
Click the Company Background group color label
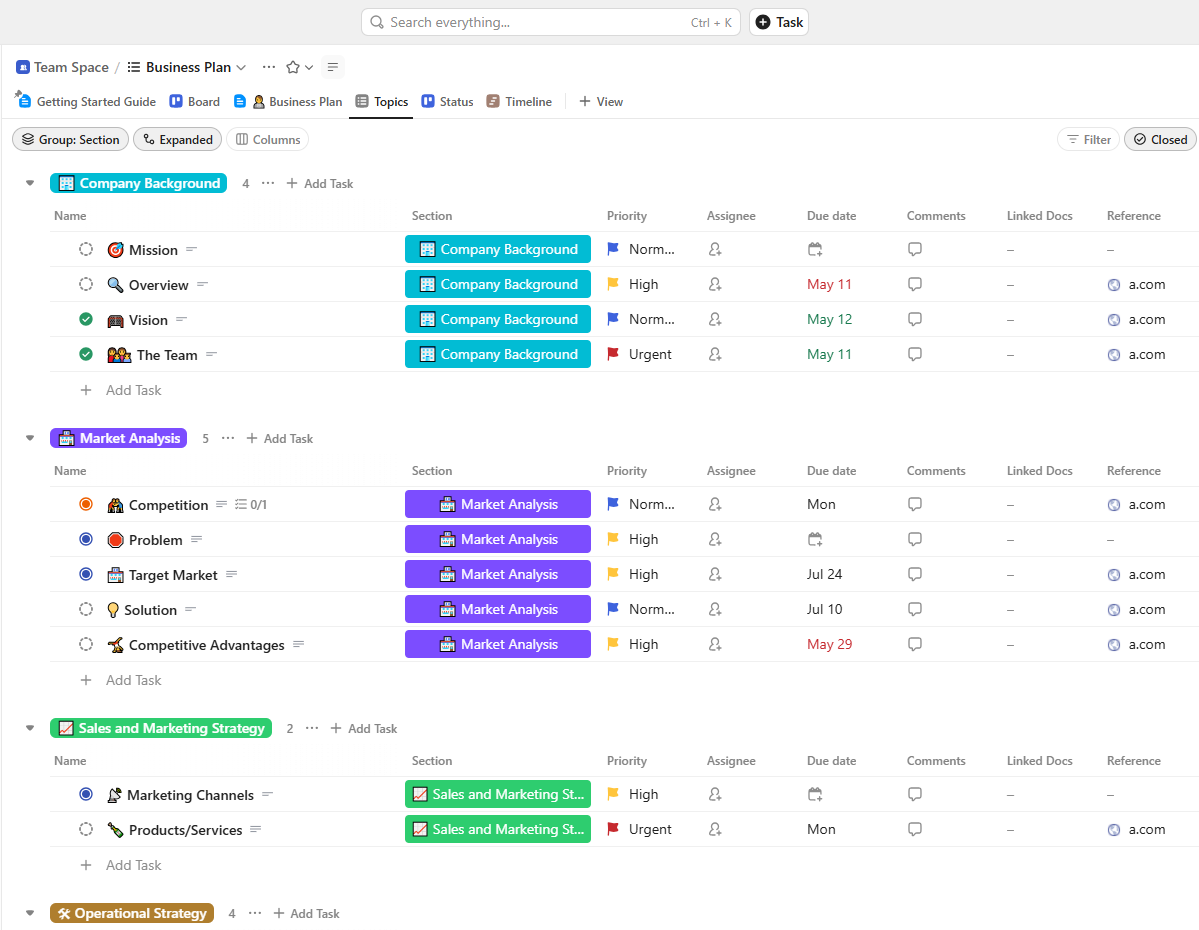click(138, 184)
